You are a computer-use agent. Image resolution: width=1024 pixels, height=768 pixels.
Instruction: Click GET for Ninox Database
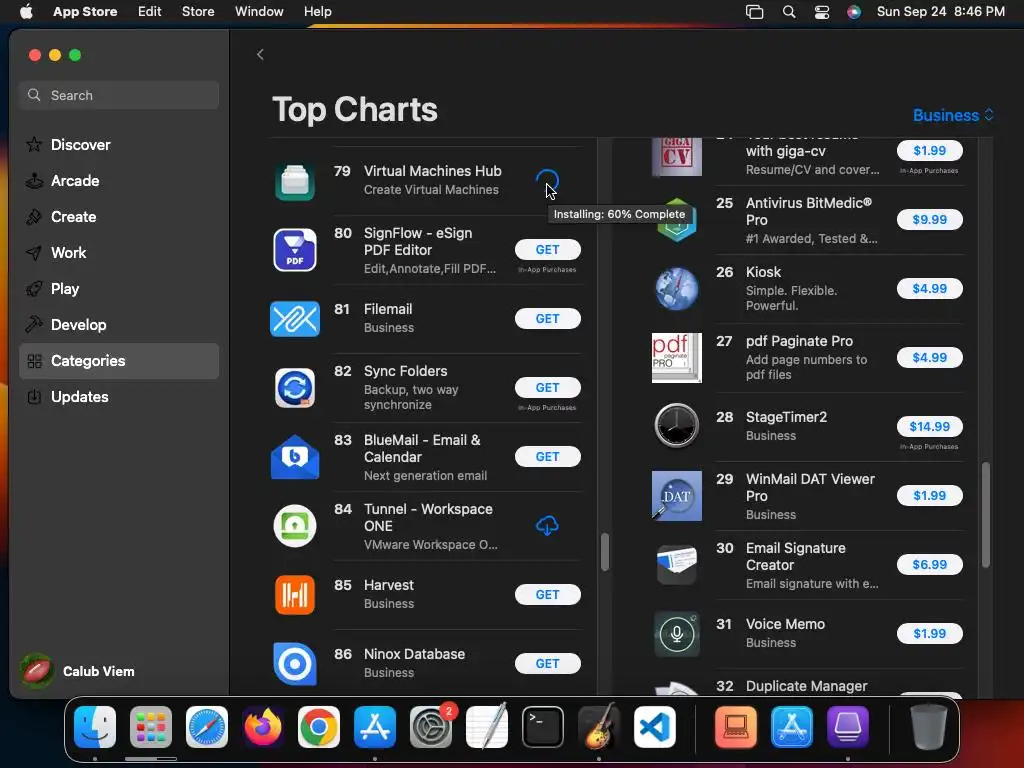click(x=547, y=664)
